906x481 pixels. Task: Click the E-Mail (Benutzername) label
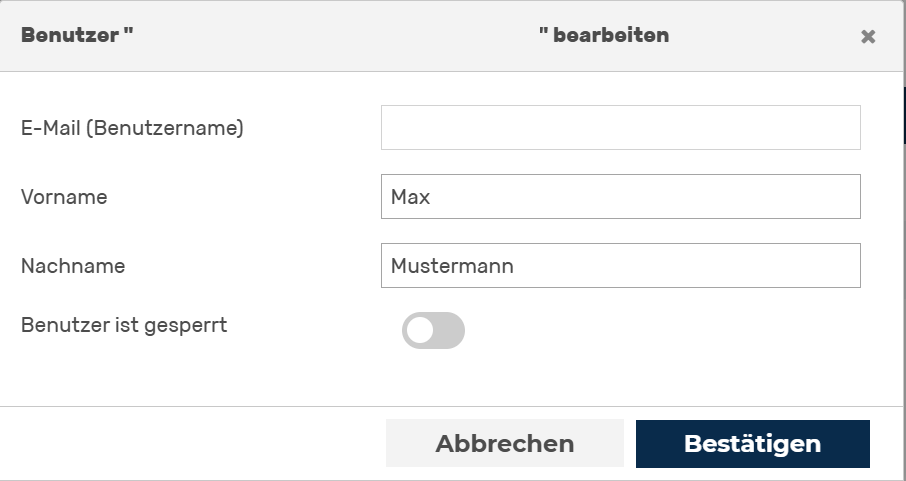tap(132, 128)
